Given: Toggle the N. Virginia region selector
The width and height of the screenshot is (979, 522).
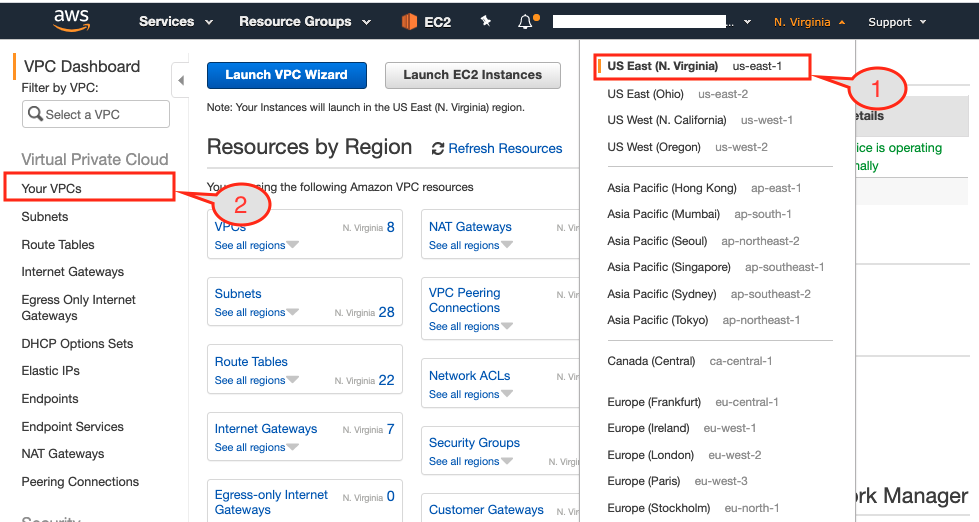Looking at the screenshot, I should 809,22.
